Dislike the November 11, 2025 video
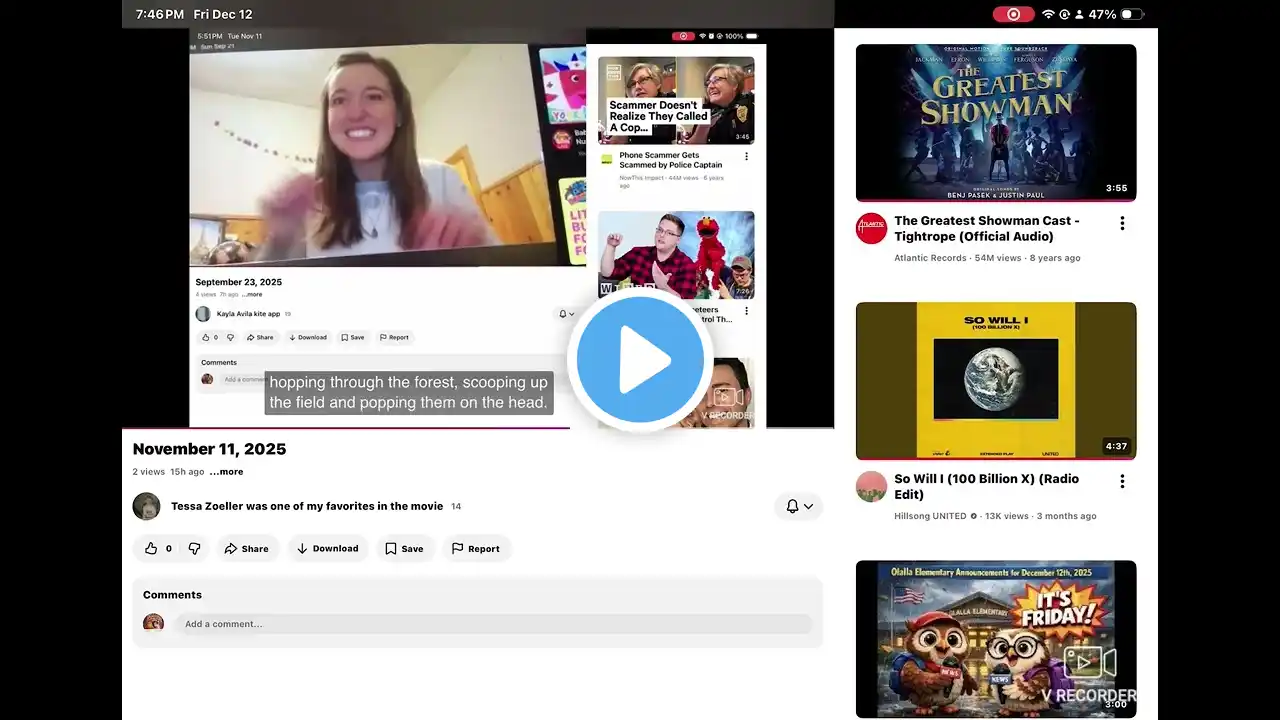1280x720 pixels. point(194,548)
